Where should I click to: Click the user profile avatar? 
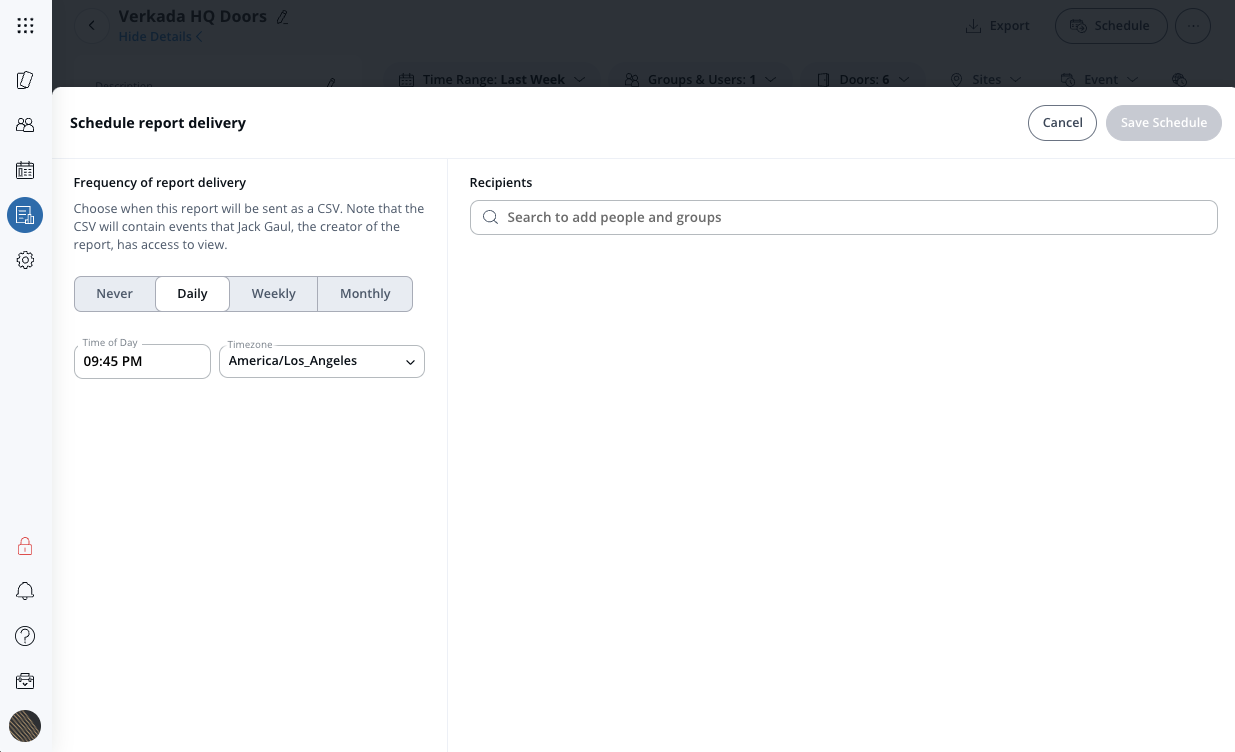25,725
